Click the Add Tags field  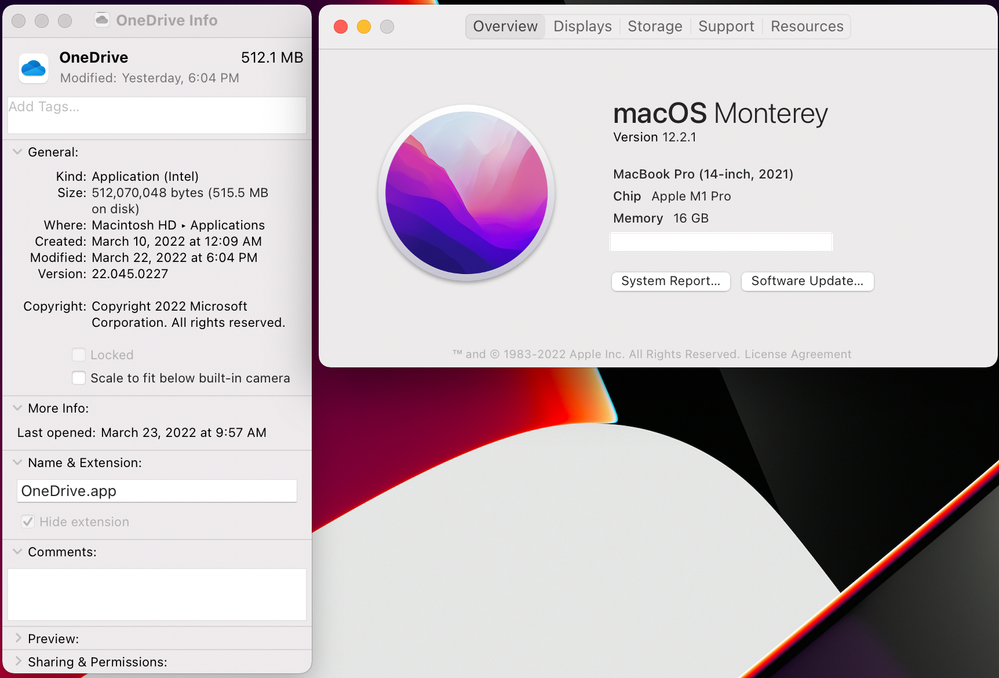pyautogui.click(x=157, y=115)
